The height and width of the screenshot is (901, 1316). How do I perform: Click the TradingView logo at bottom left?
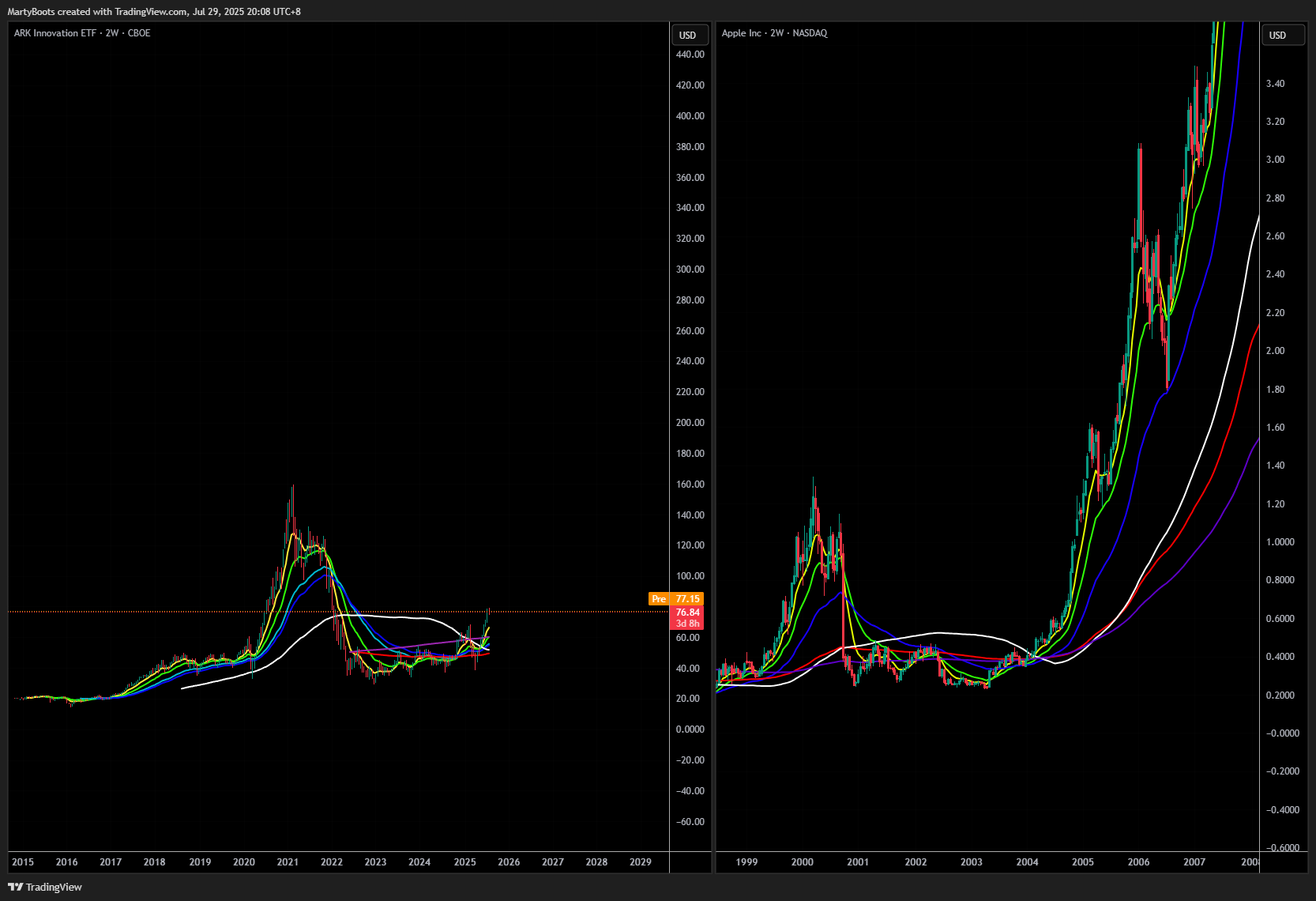45,887
